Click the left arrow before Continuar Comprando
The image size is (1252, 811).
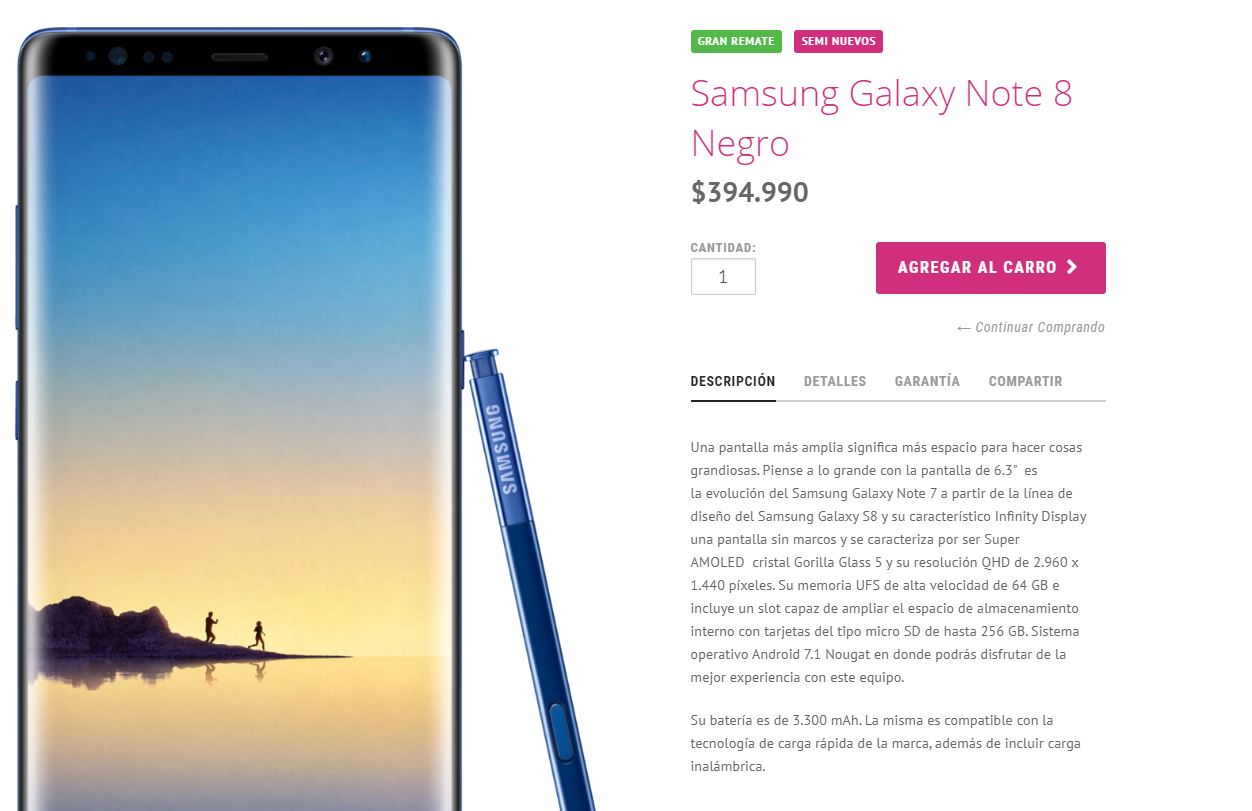[x=964, y=328]
